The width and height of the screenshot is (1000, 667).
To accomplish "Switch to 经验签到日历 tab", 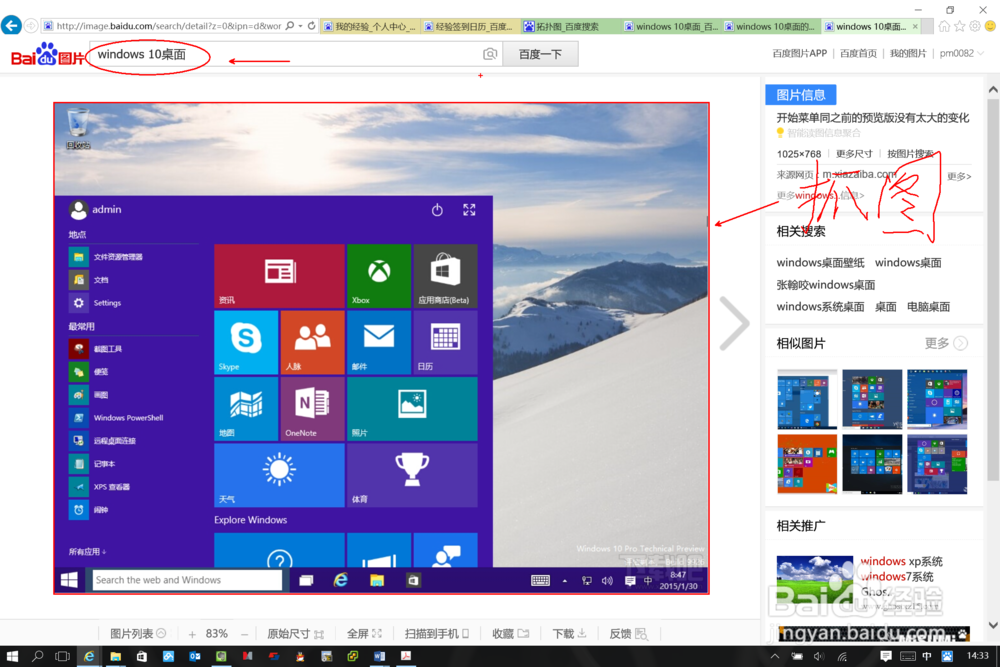I will tap(469, 26).
